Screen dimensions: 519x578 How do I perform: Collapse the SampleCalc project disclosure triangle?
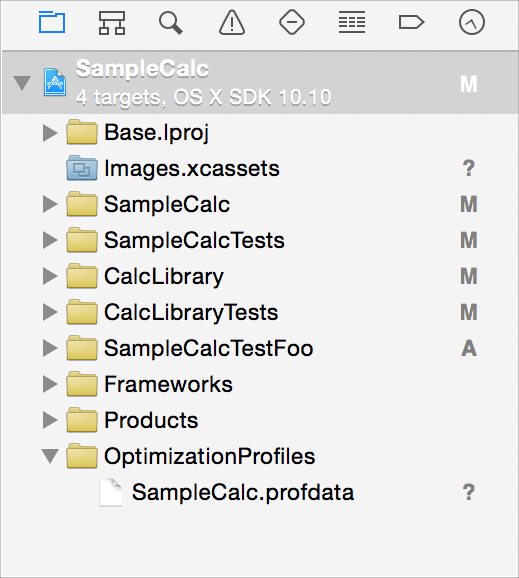(x=22, y=83)
